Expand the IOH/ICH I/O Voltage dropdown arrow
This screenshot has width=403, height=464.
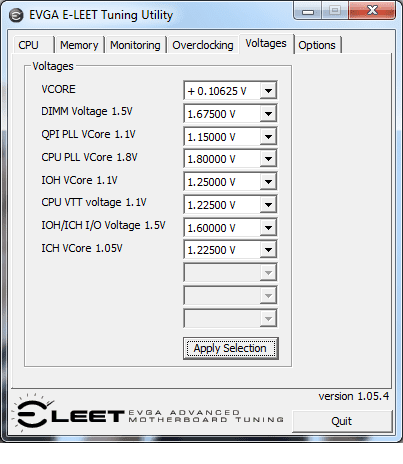coord(268,227)
